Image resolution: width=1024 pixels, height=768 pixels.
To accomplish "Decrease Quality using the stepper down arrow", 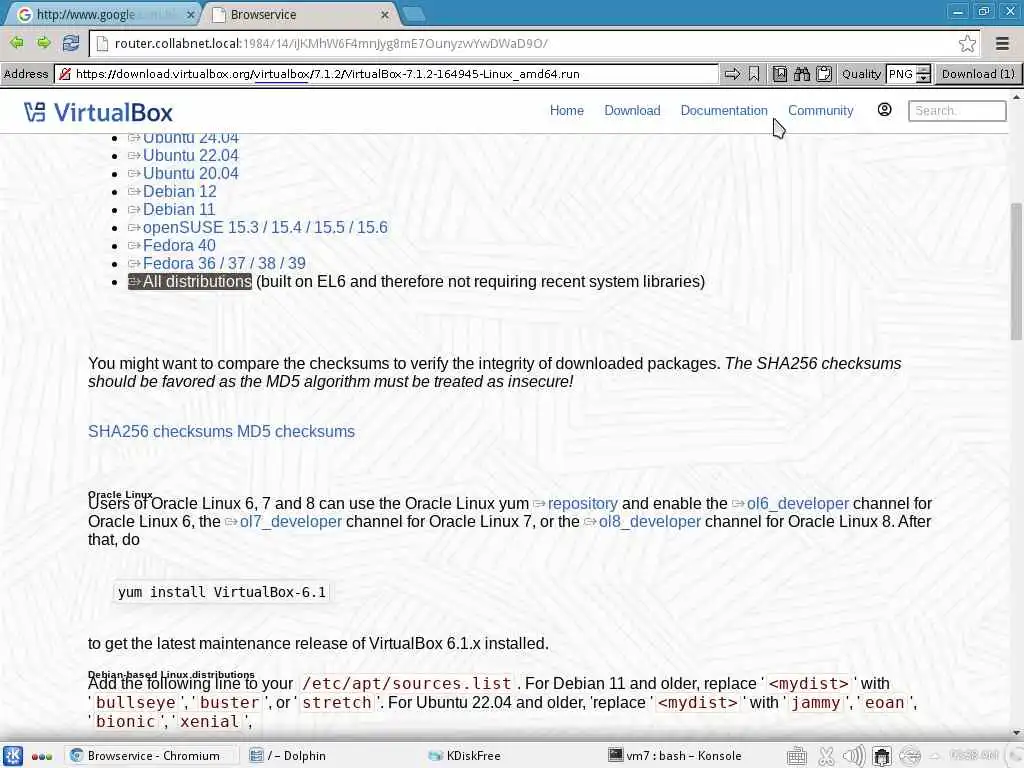I will 923,78.
